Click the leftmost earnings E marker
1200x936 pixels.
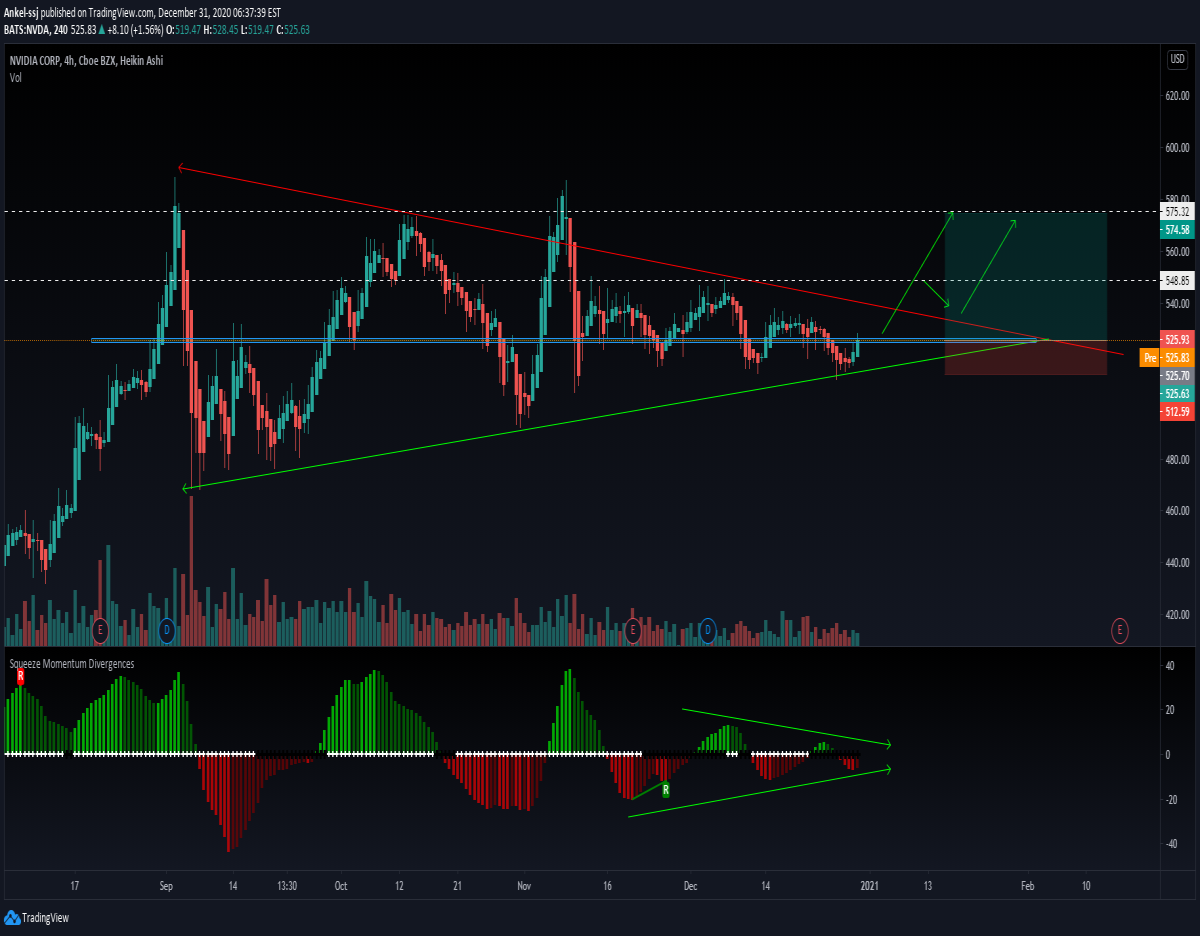coord(99,630)
